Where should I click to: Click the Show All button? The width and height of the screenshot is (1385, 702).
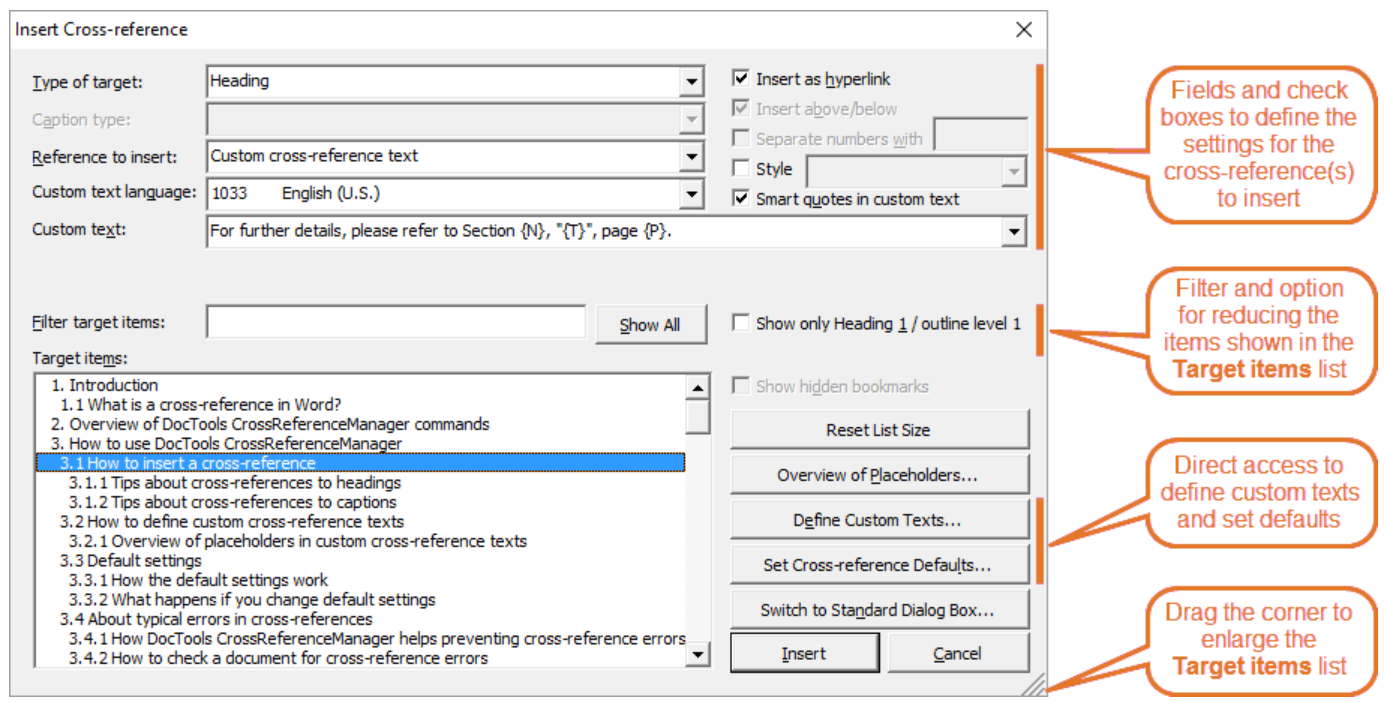650,325
